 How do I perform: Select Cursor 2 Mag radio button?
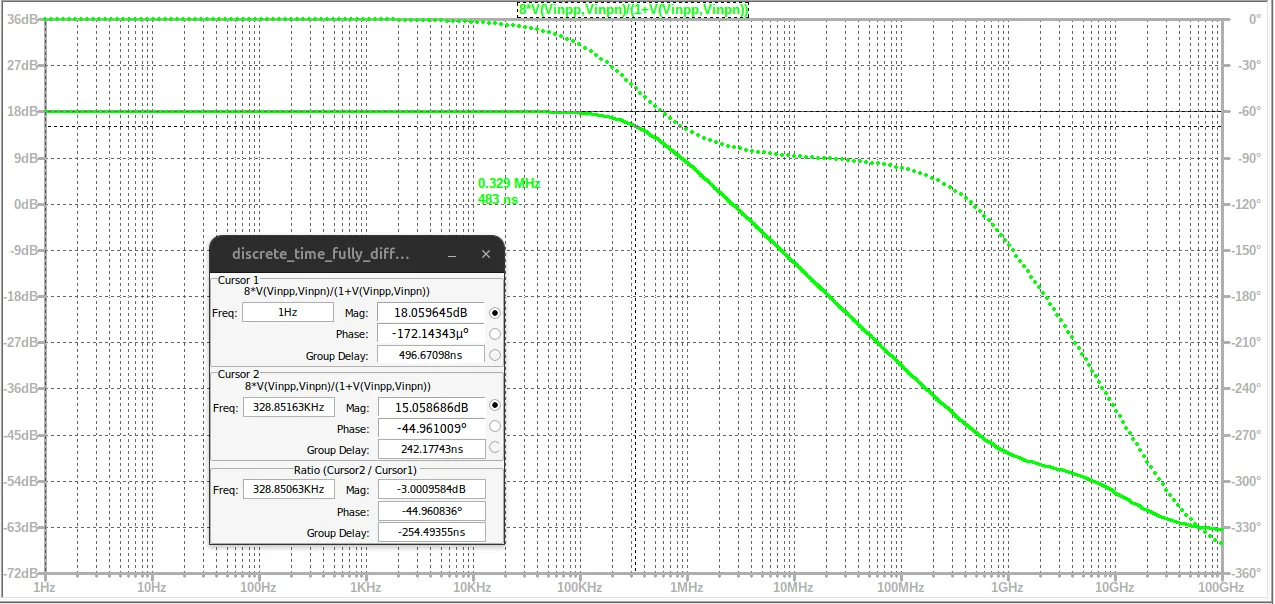point(494,407)
